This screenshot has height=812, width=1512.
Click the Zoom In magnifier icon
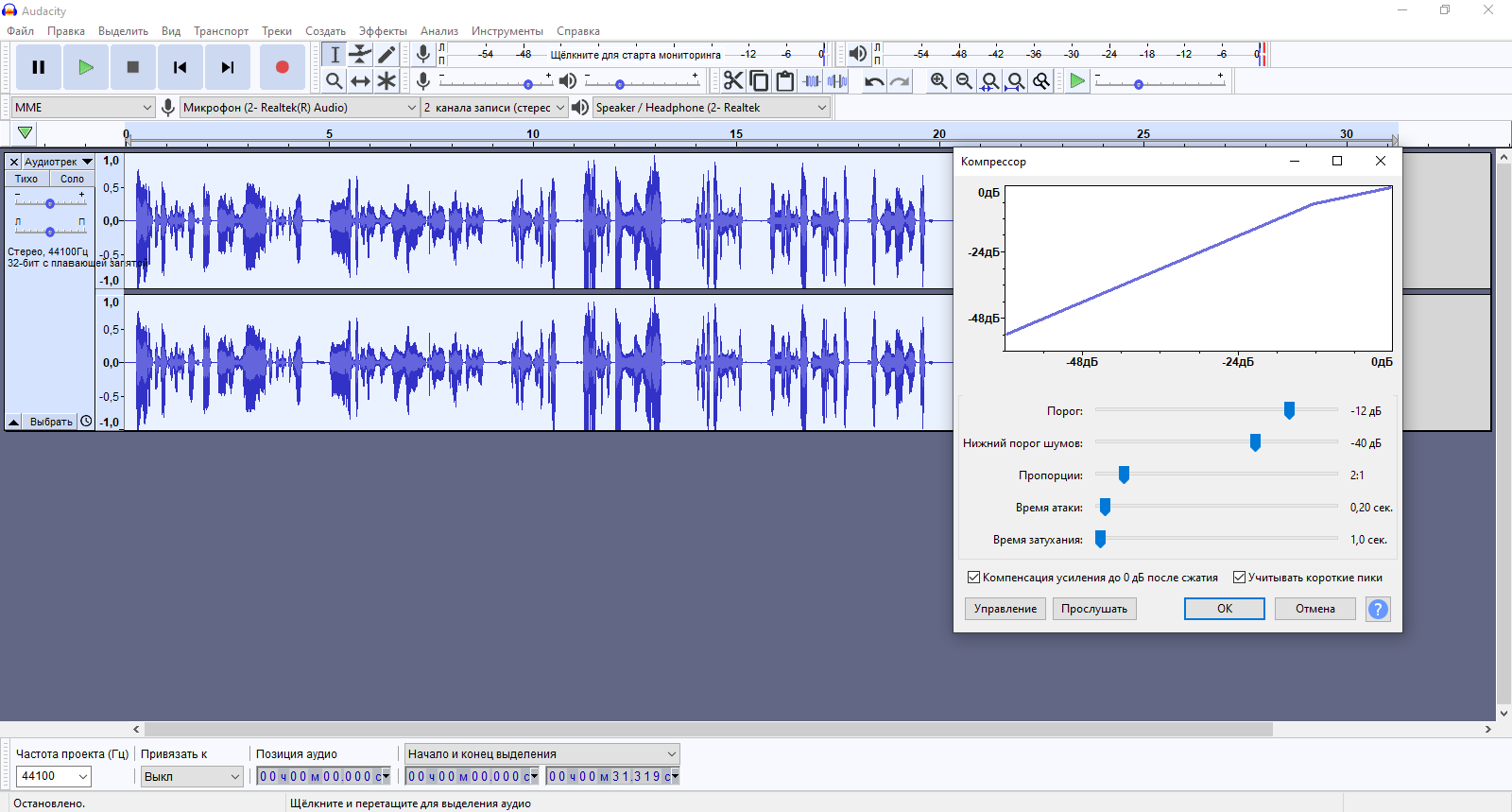pos(938,81)
